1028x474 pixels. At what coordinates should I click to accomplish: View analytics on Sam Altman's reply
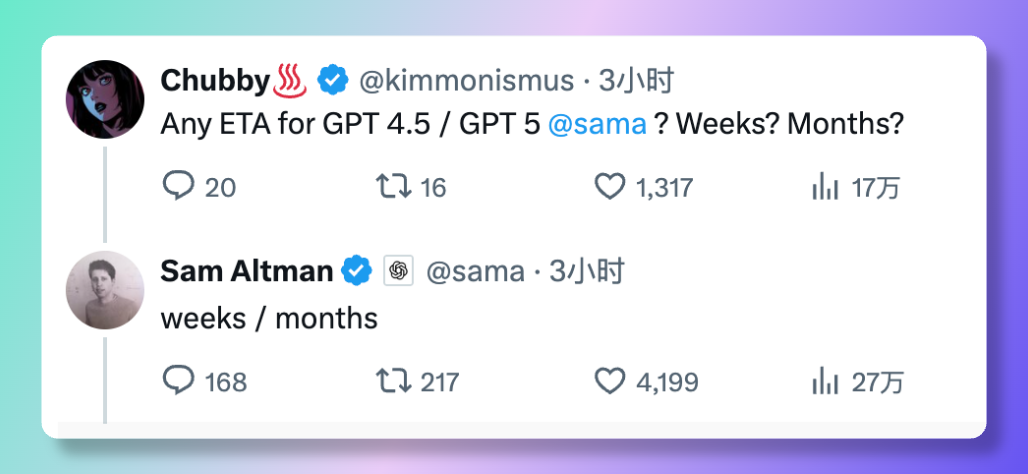pyautogui.click(x=825, y=380)
